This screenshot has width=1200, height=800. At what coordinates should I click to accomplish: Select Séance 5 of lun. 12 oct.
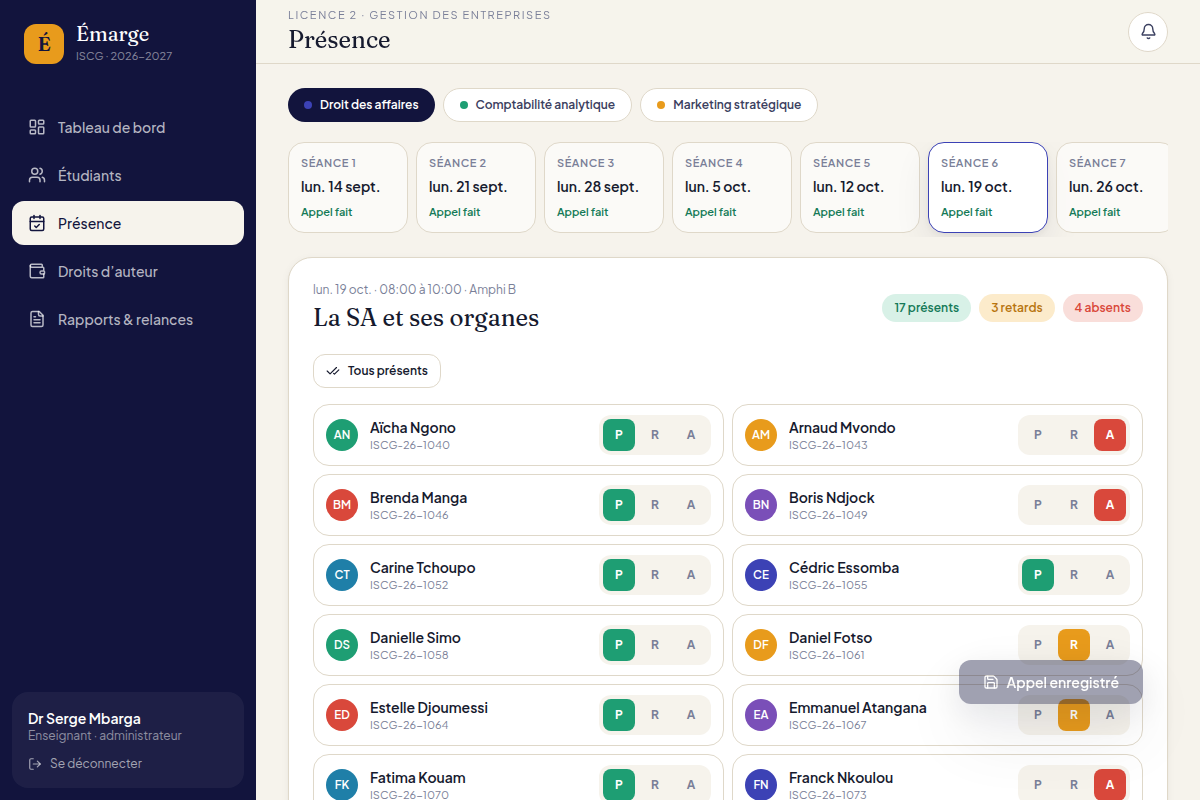click(x=860, y=187)
